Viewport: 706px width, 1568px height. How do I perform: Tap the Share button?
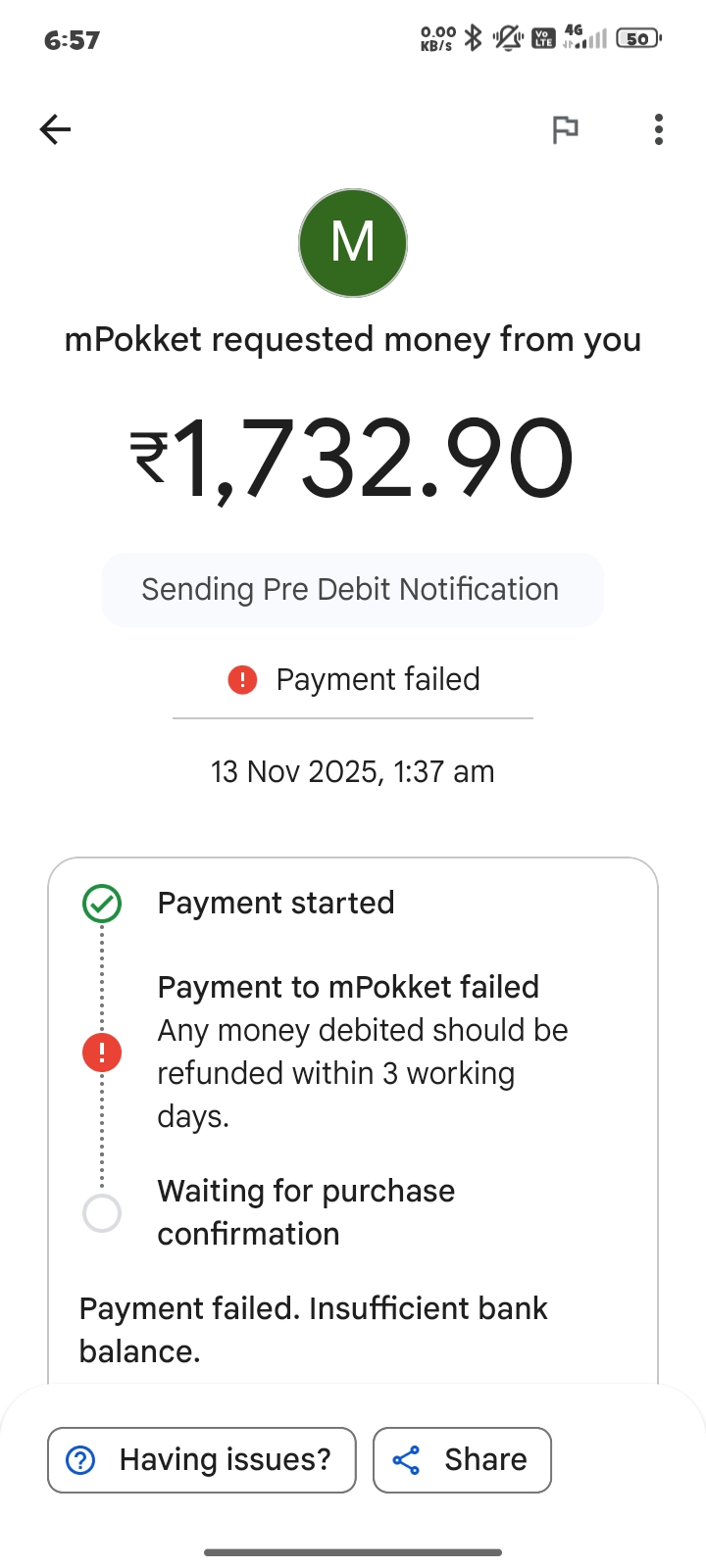point(462,1460)
